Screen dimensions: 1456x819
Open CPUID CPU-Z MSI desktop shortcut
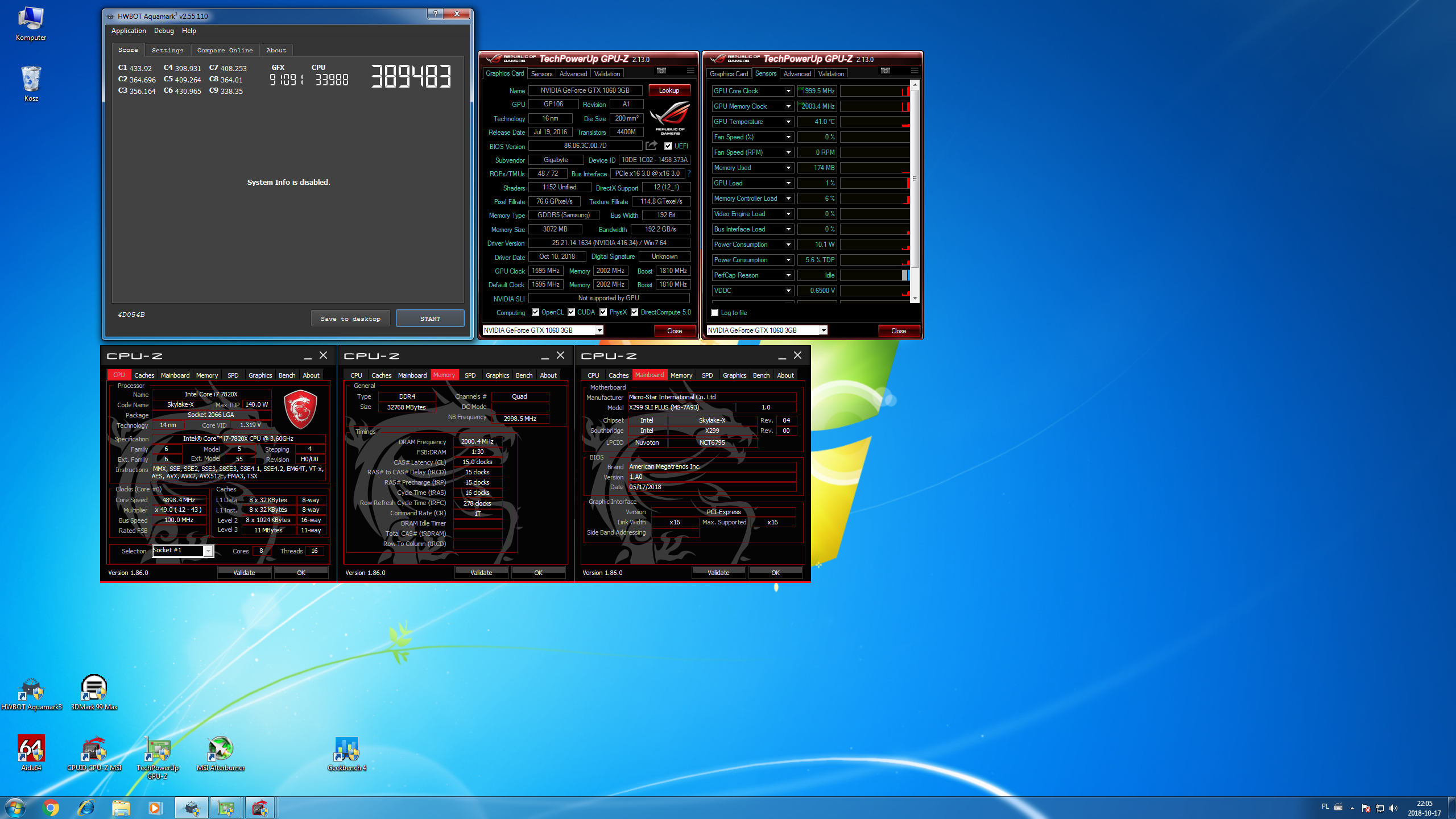94,753
